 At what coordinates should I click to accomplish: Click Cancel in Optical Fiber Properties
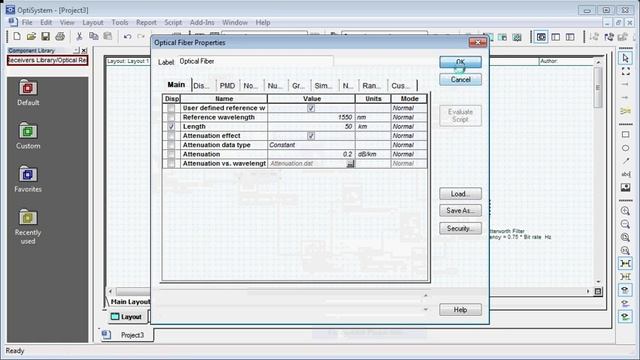pyautogui.click(x=460, y=80)
